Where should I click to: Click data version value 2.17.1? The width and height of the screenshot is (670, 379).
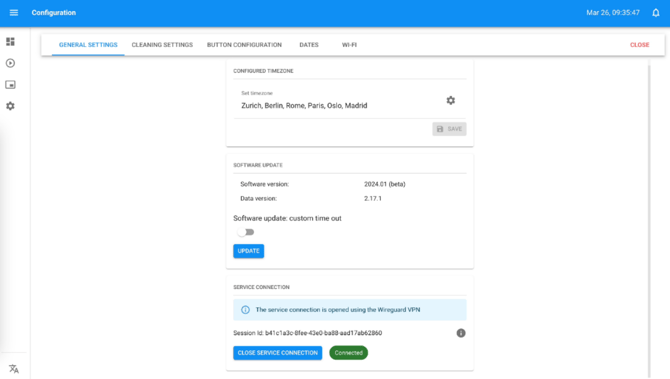pos(373,198)
